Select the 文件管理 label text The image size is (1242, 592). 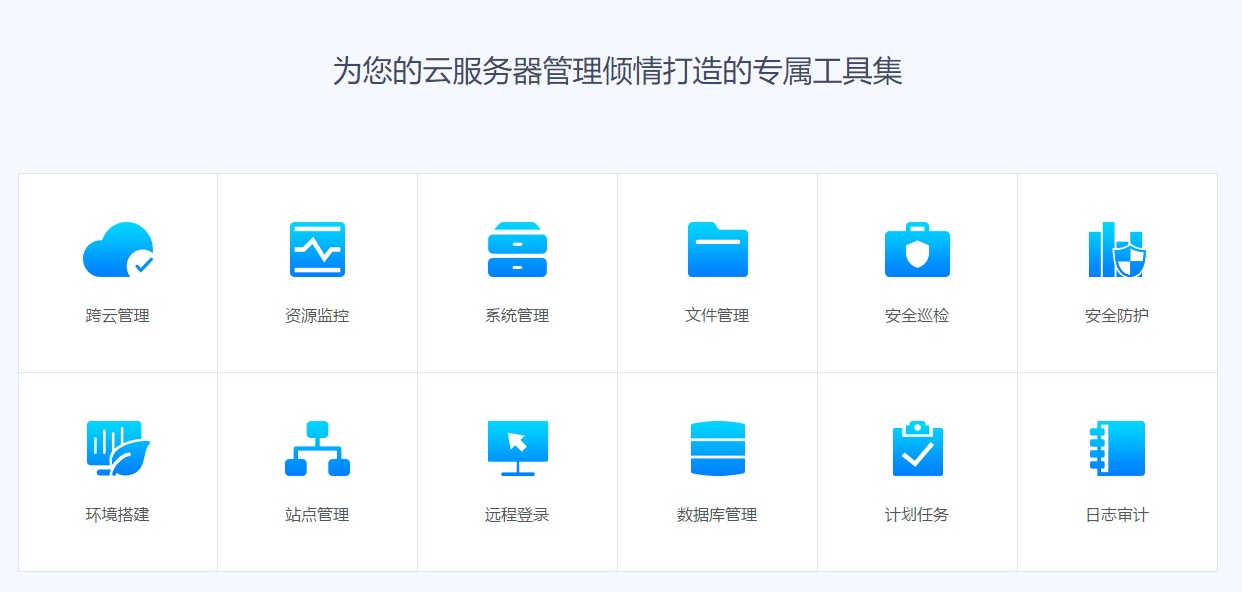click(x=717, y=316)
